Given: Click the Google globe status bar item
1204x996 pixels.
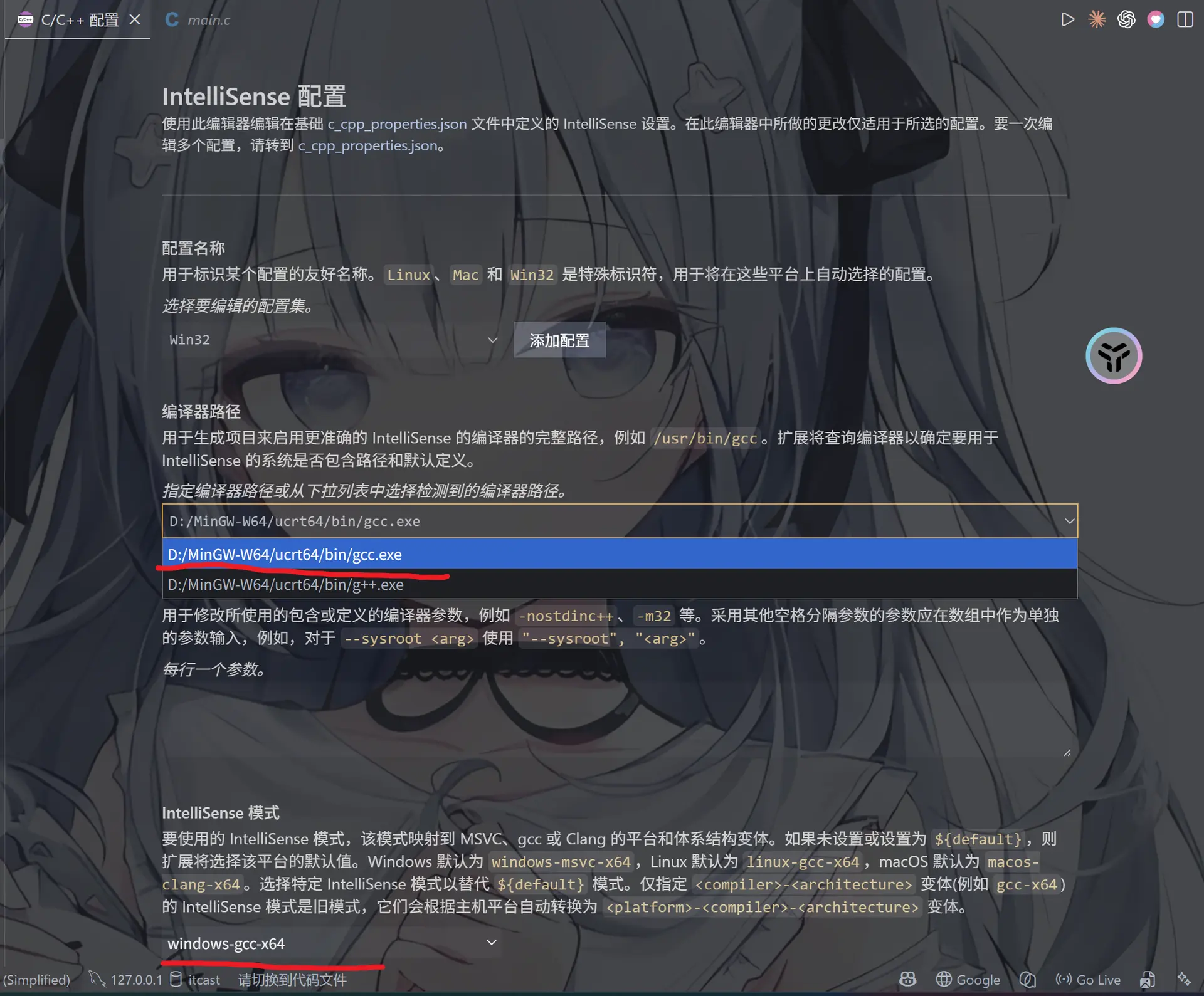Looking at the screenshot, I should pyautogui.click(x=968, y=979).
